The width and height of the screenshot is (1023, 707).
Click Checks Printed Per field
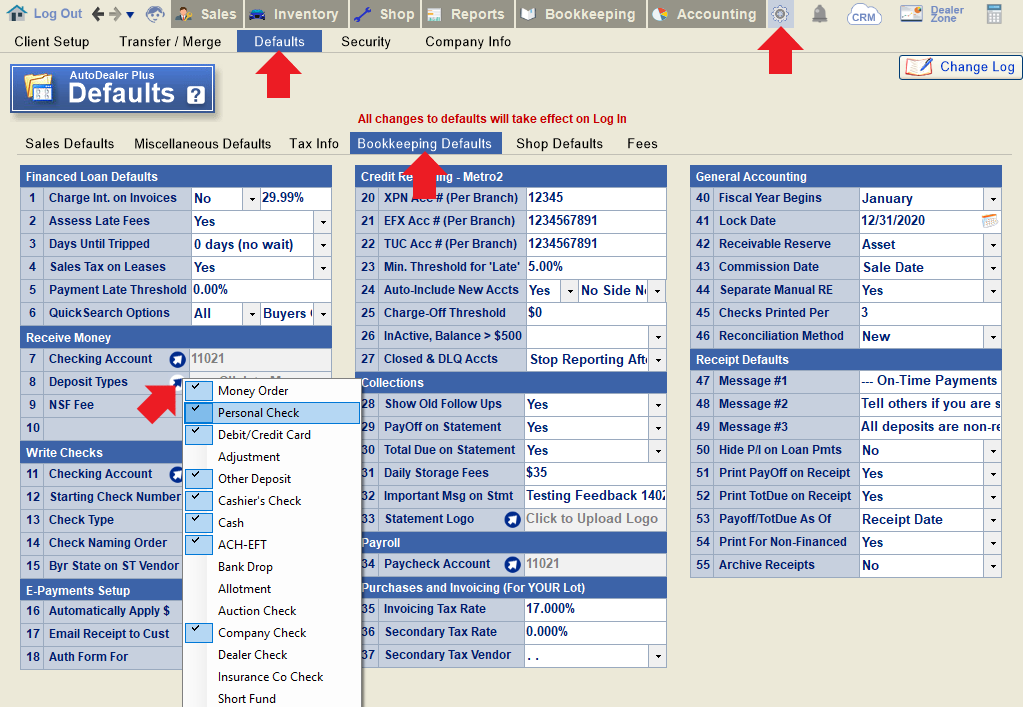coord(930,313)
